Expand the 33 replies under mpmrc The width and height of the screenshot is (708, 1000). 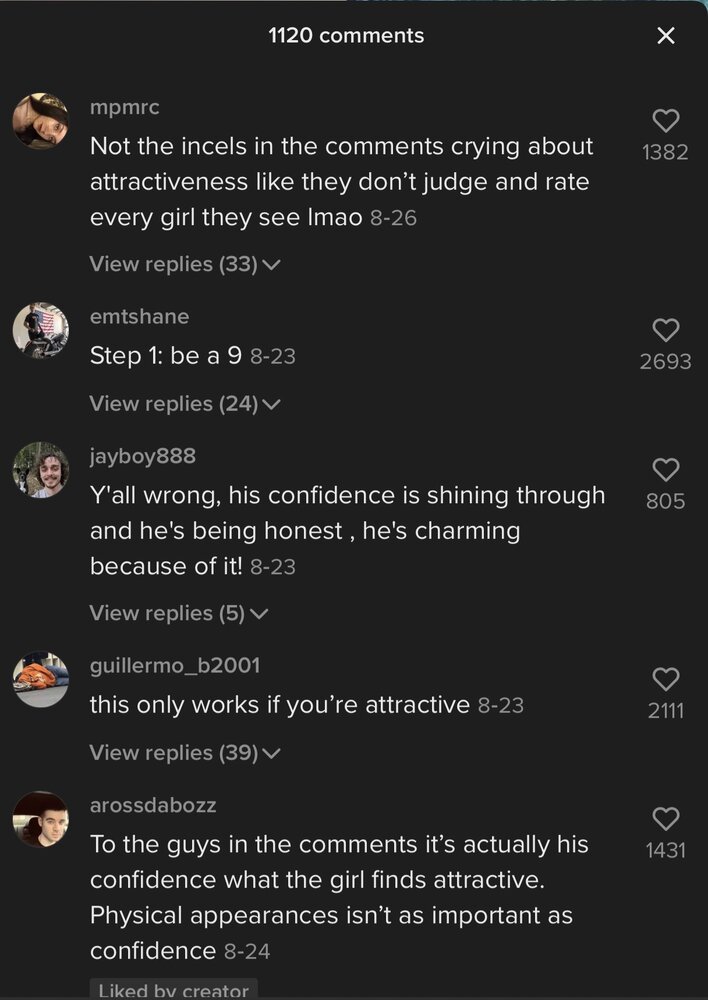point(184,264)
